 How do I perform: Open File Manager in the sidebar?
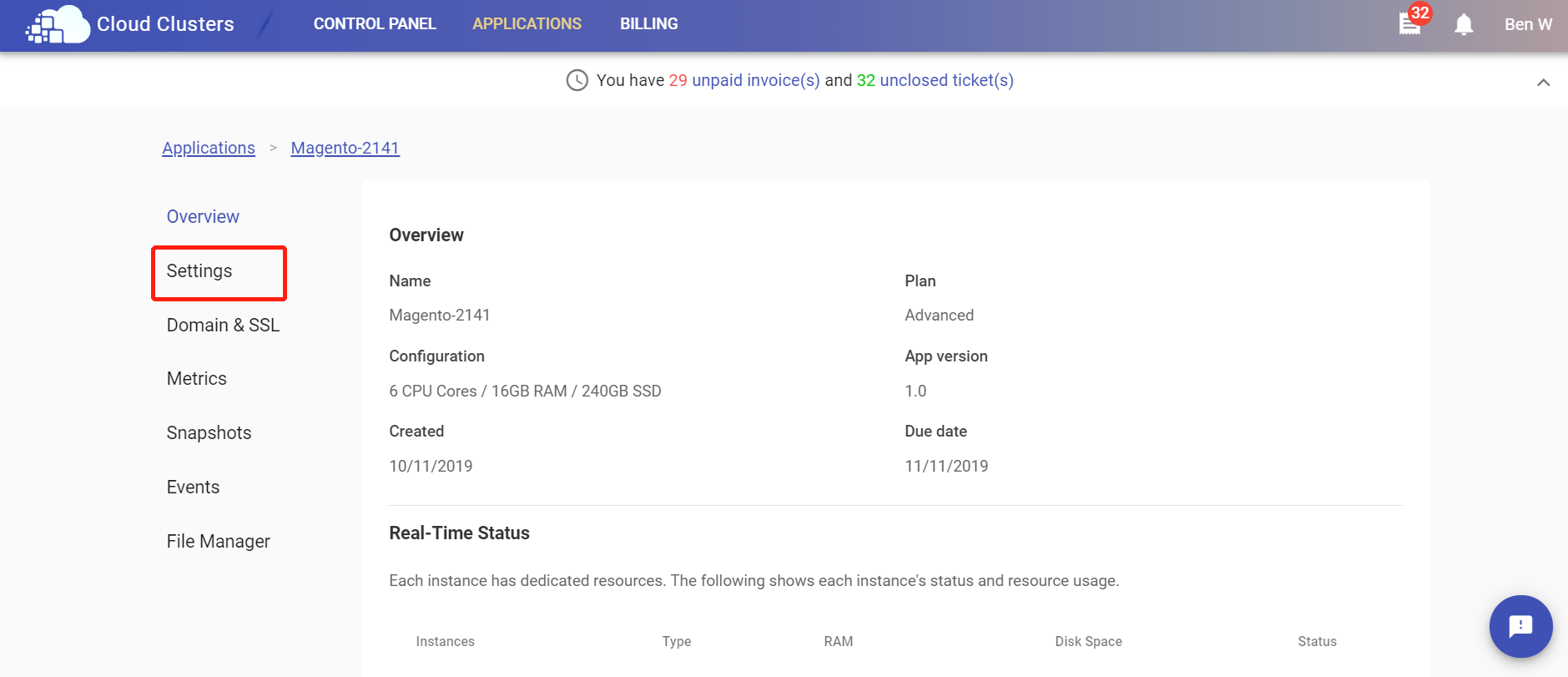218,541
